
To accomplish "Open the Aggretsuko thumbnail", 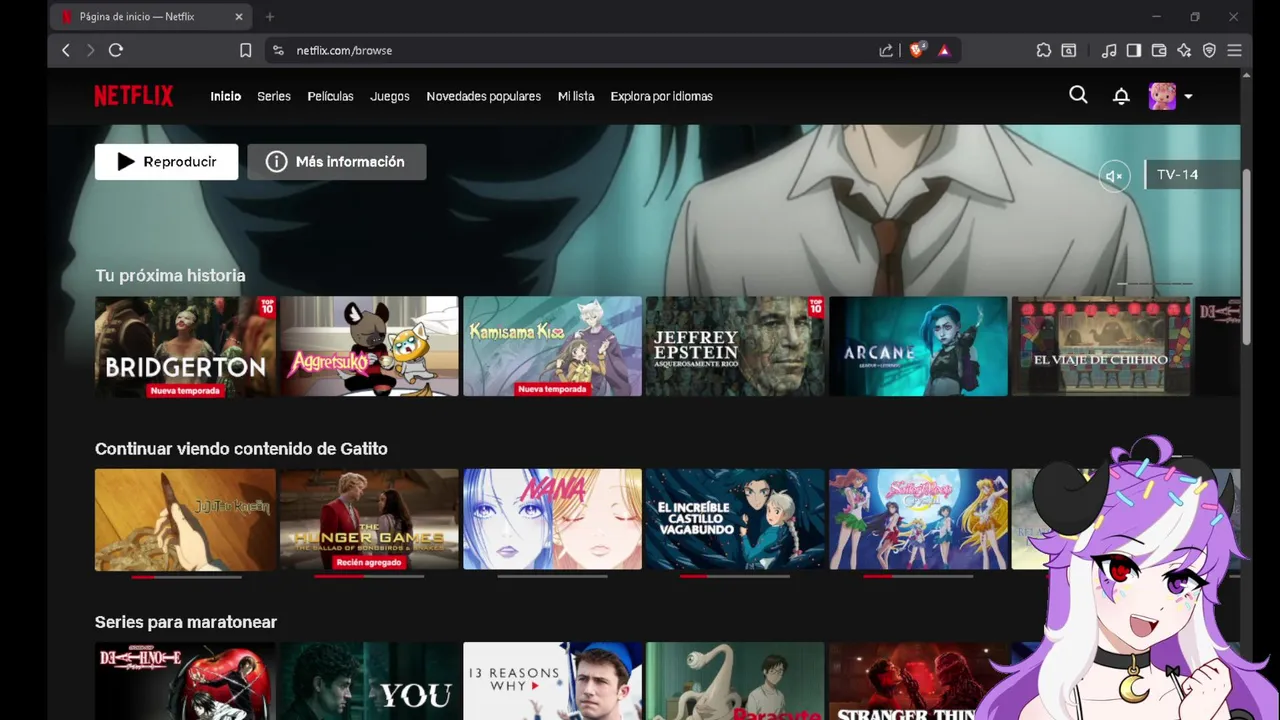I will pyautogui.click(x=369, y=346).
